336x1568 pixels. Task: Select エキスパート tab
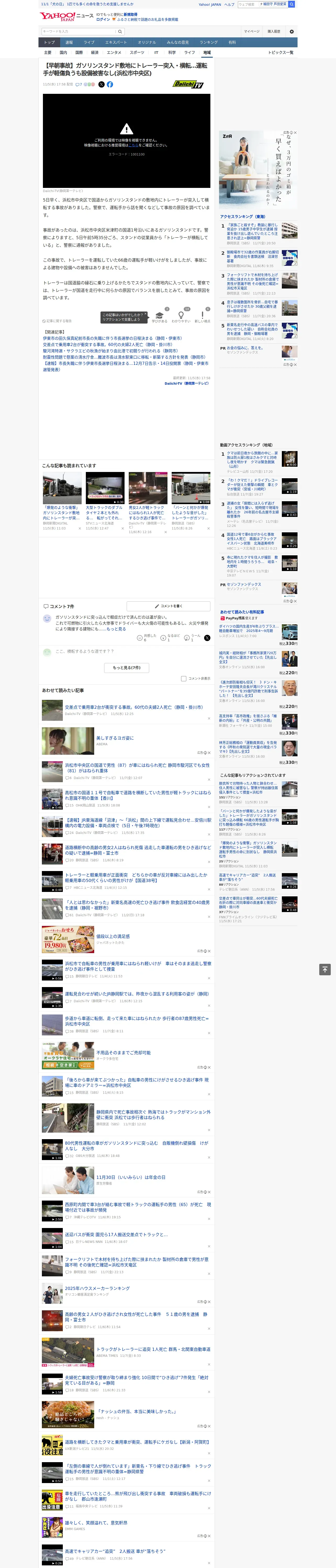[x=116, y=43]
